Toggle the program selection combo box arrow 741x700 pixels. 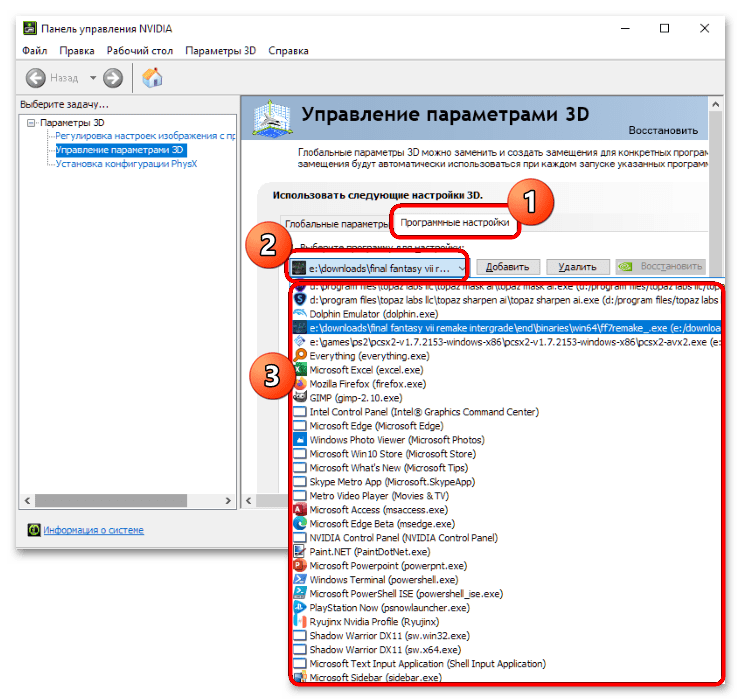461,268
